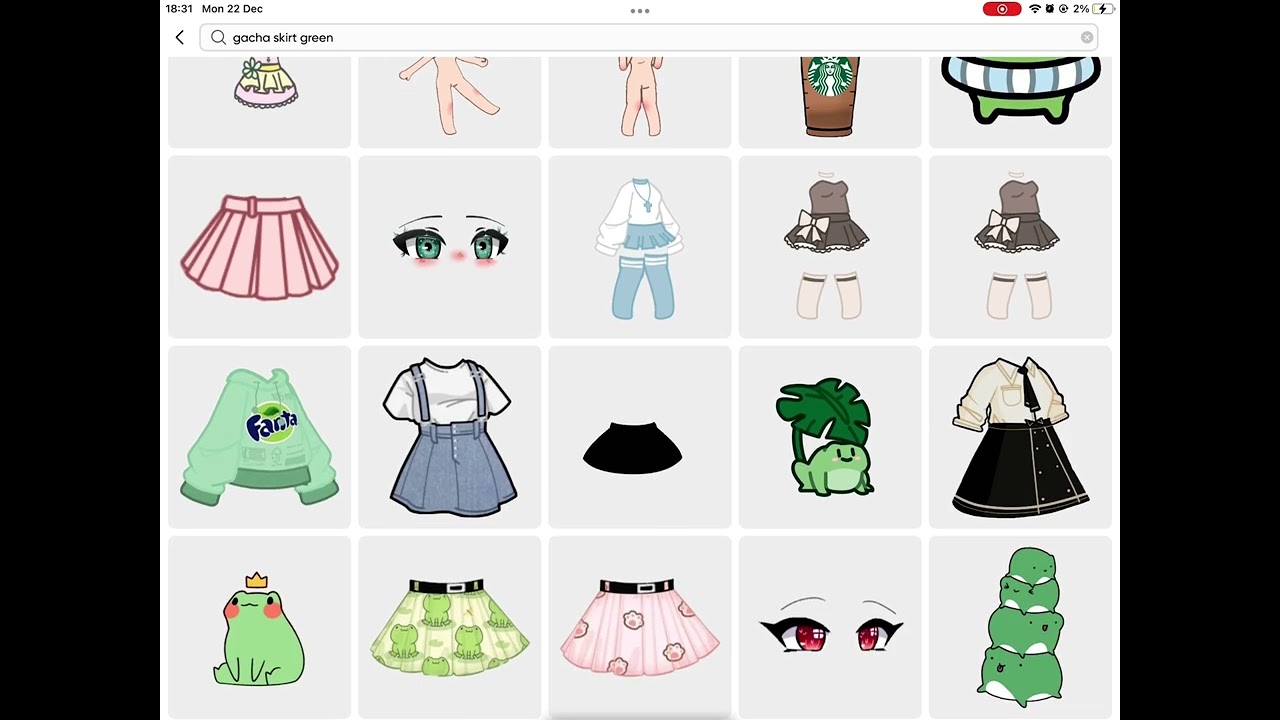Open the three-dot multitasking menu at top
This screenshot has width=1280, height=720.
coord(640,11)
